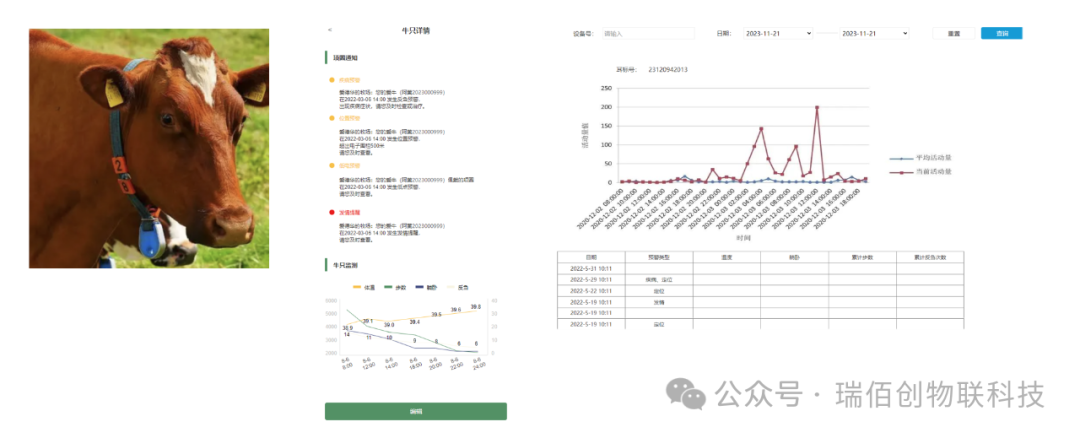Image resolution: width=1080 pixels, height=438 pixels.
Task: Open the start date dropdown
Action: click(x=777, y=33)
